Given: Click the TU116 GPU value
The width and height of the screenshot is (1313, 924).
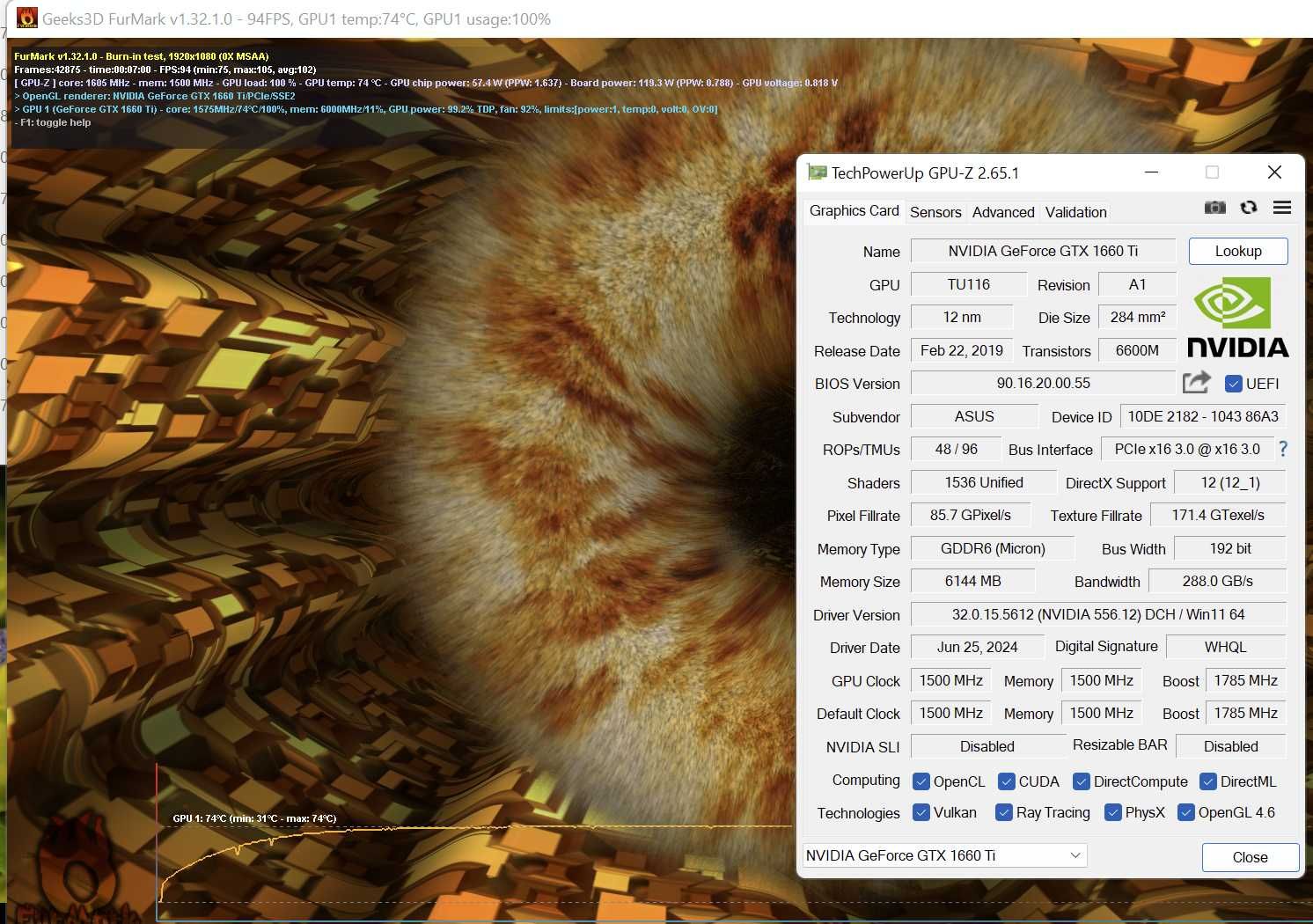Looking at the screenshot, I should (968, 284).
